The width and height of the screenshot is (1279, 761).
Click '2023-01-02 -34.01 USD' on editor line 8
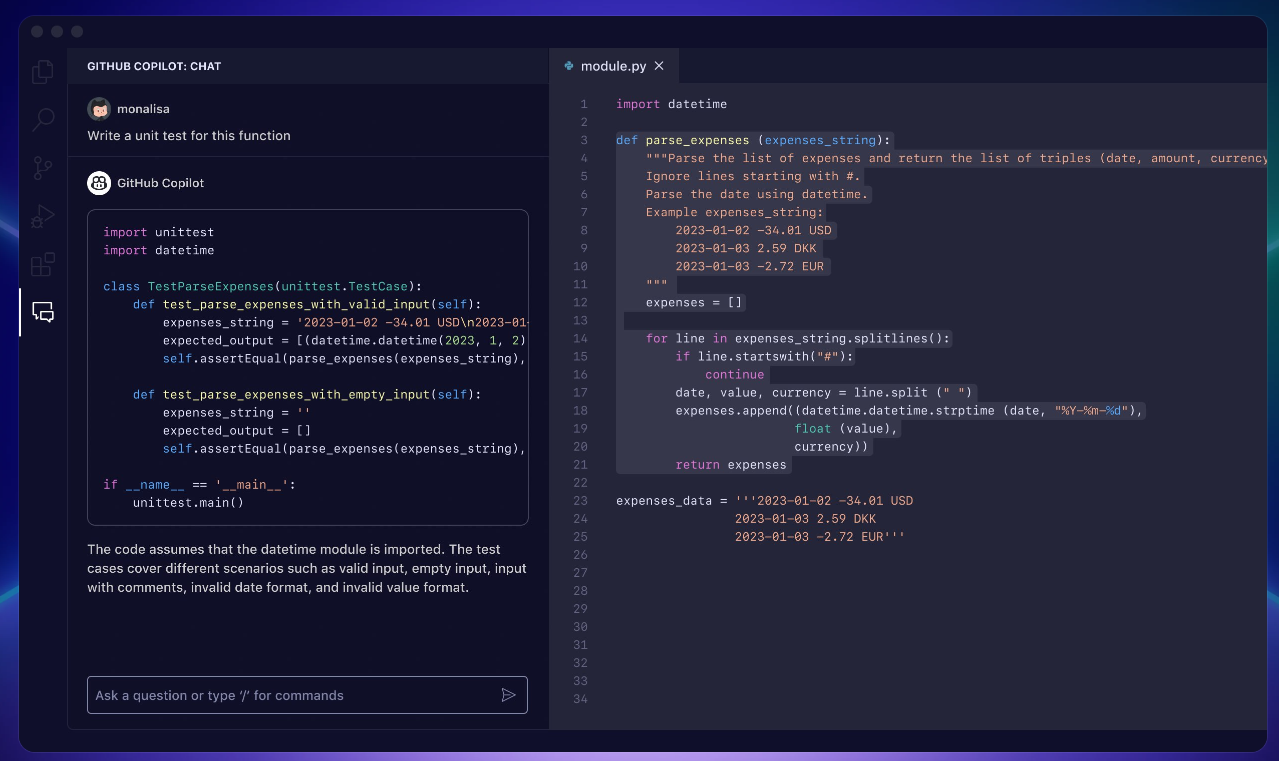(x=753, y=230)
